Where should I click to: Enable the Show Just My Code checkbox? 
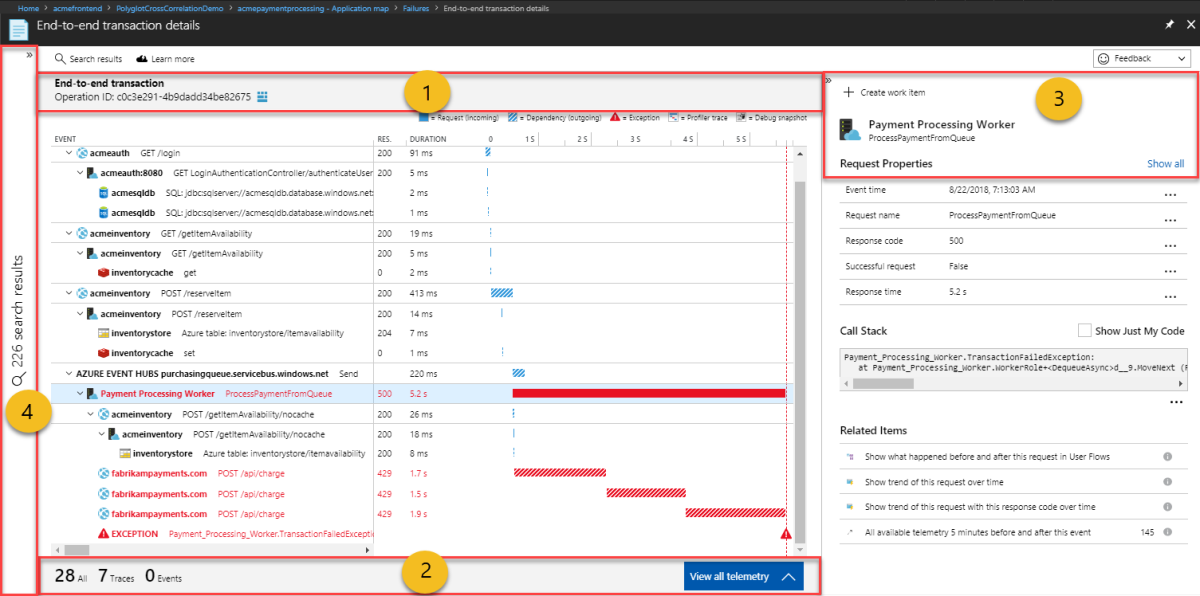click(1084, 330)
